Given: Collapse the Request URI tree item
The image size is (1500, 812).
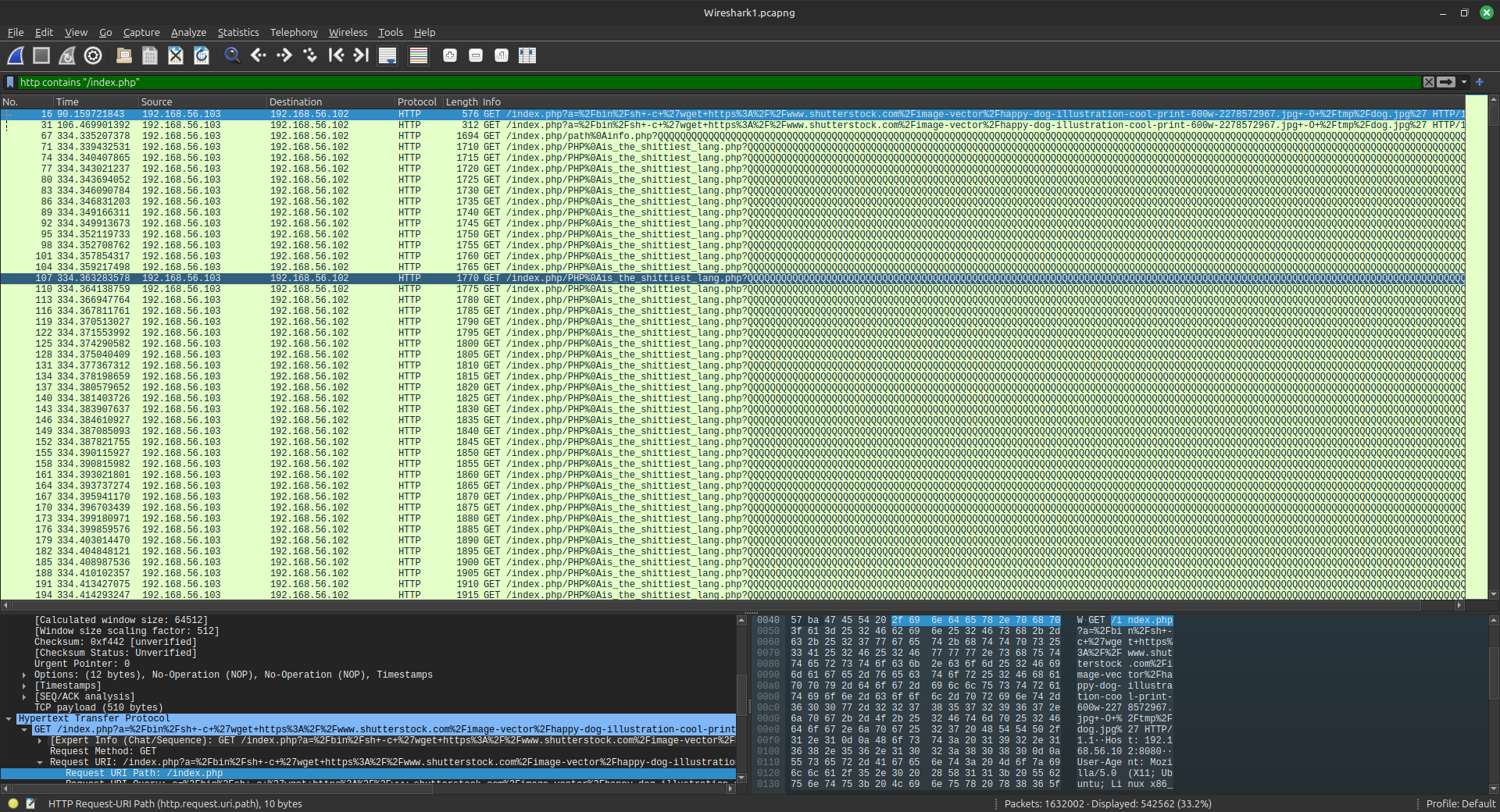Looking at the screenshot, I should click(x=40, y=762).
